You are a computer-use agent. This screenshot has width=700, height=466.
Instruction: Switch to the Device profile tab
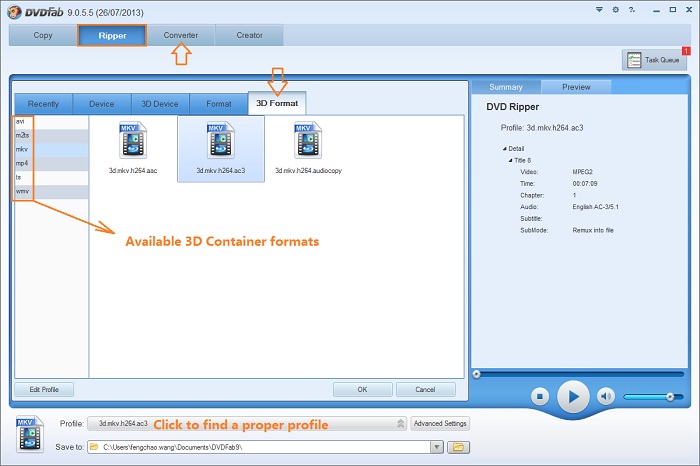102,104
